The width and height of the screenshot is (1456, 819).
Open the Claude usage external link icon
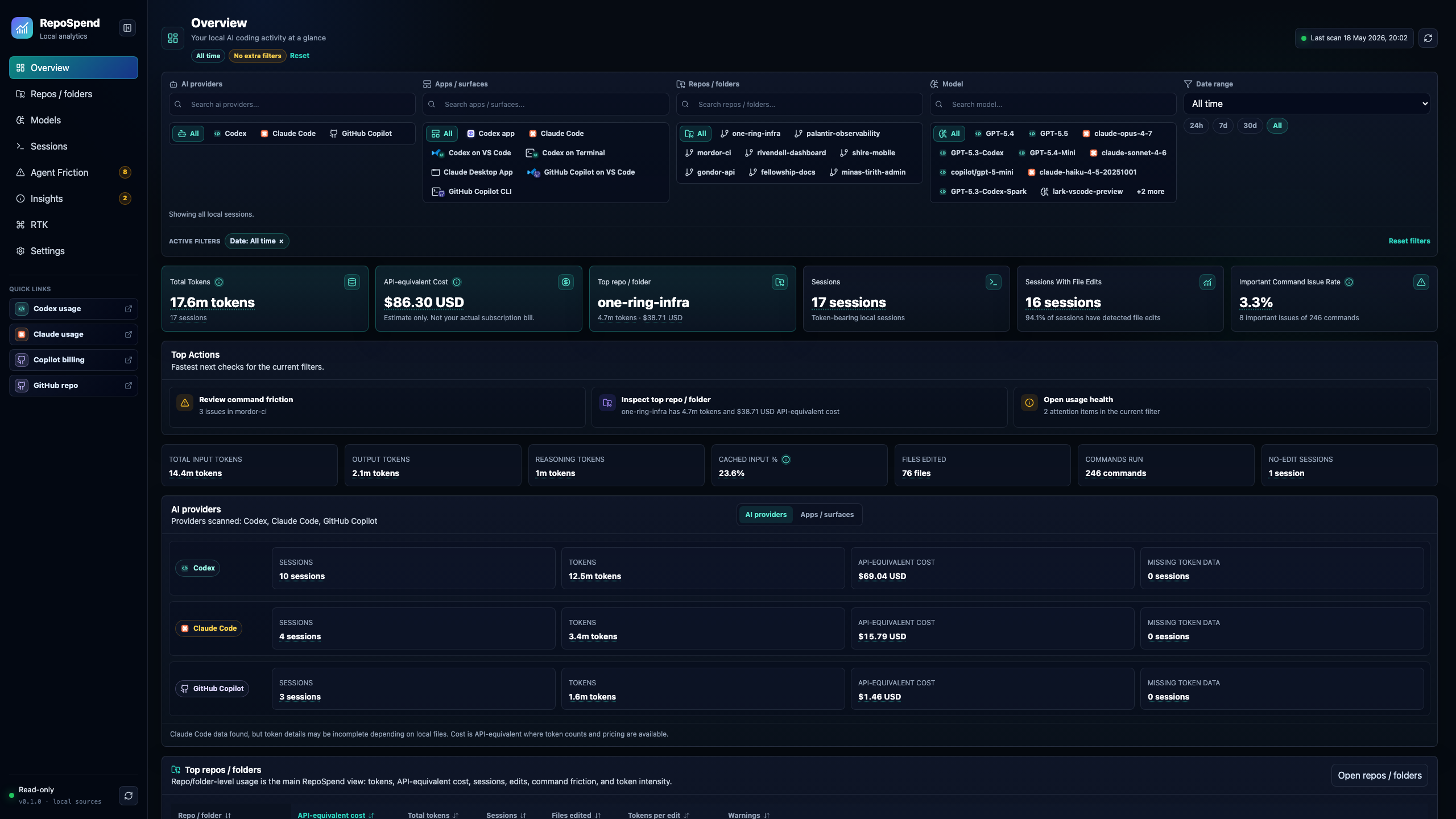click(x=129, y=334)
